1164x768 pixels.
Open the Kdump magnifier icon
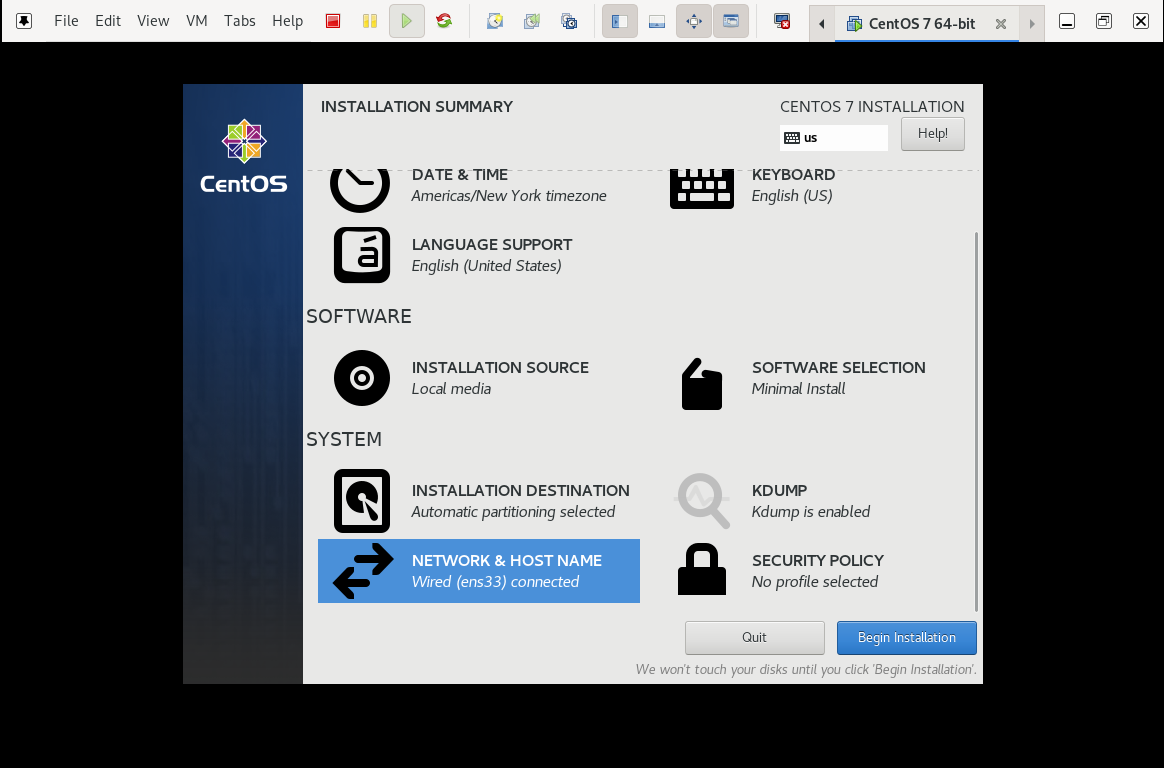(x=702, y=501)
